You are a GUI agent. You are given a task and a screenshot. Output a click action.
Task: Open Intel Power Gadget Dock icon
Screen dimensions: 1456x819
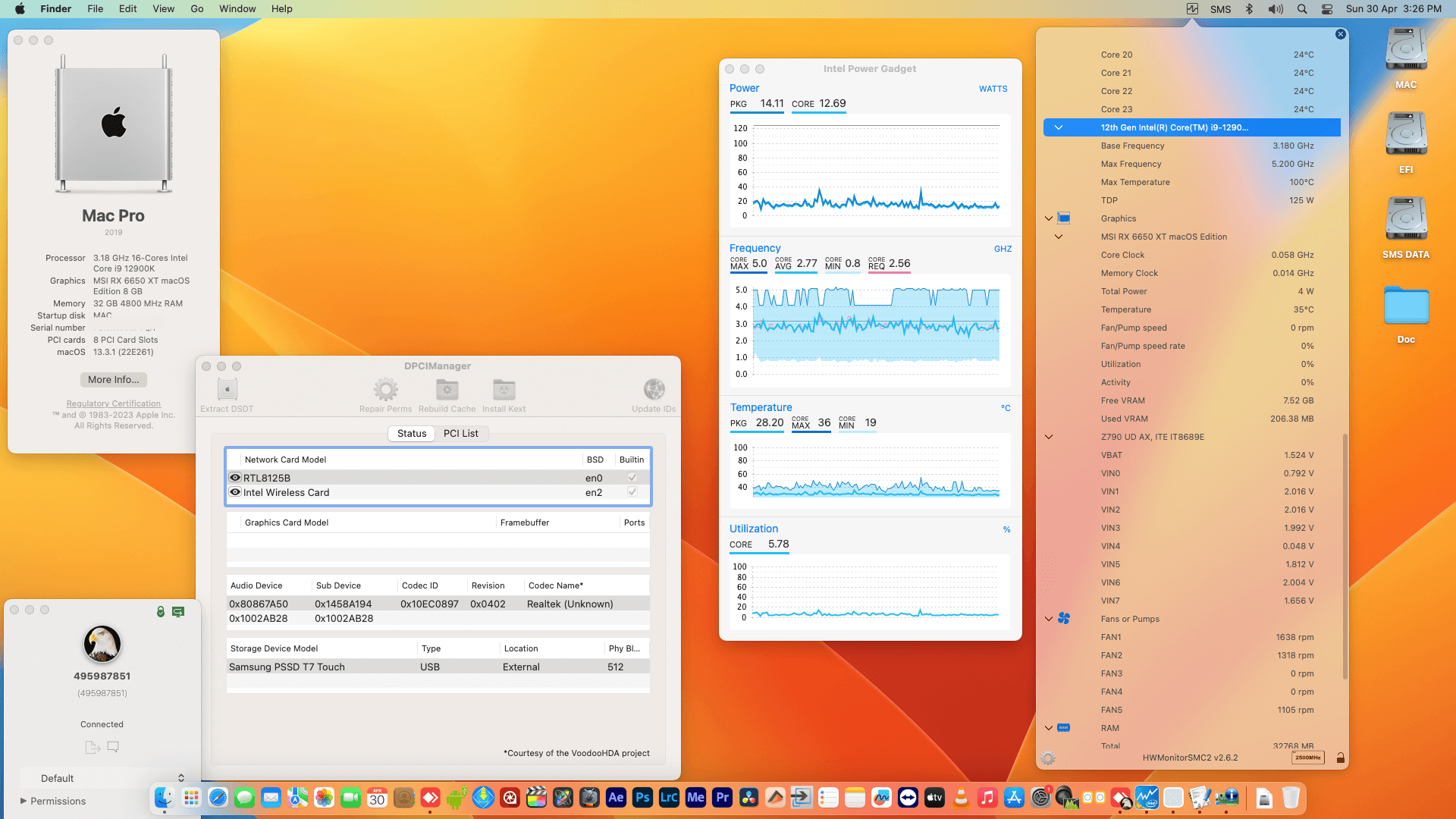point(1147,797)
